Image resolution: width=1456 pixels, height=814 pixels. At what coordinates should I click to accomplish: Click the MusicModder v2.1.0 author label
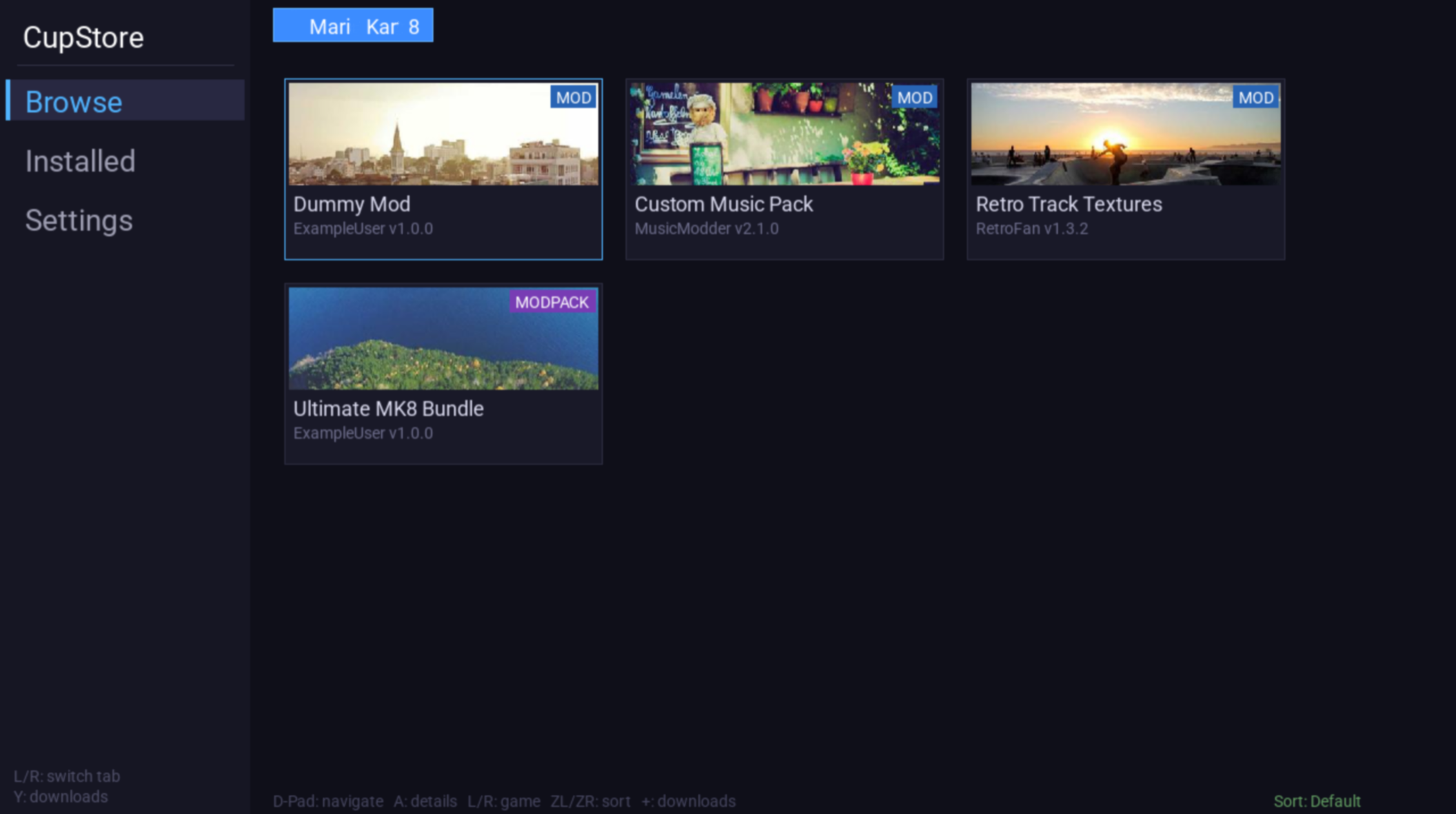coord(706,228)
